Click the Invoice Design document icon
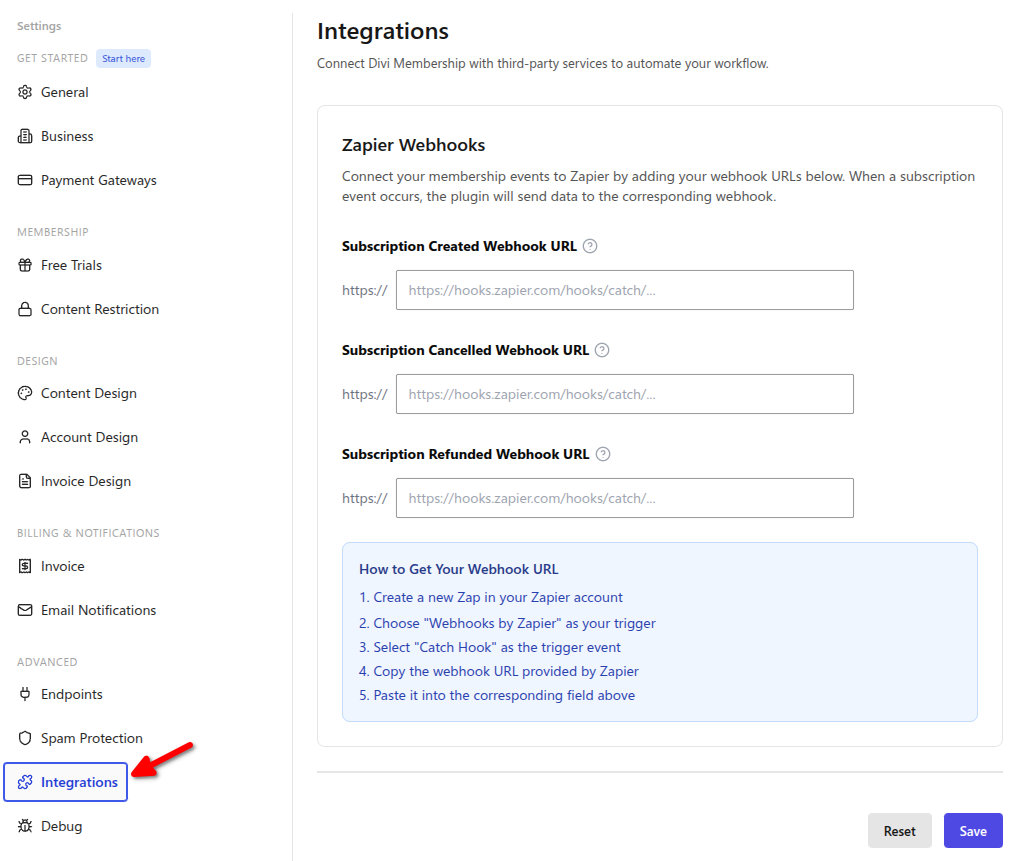The width and height of the screenshot is (1014, 861). click(25, 481)
